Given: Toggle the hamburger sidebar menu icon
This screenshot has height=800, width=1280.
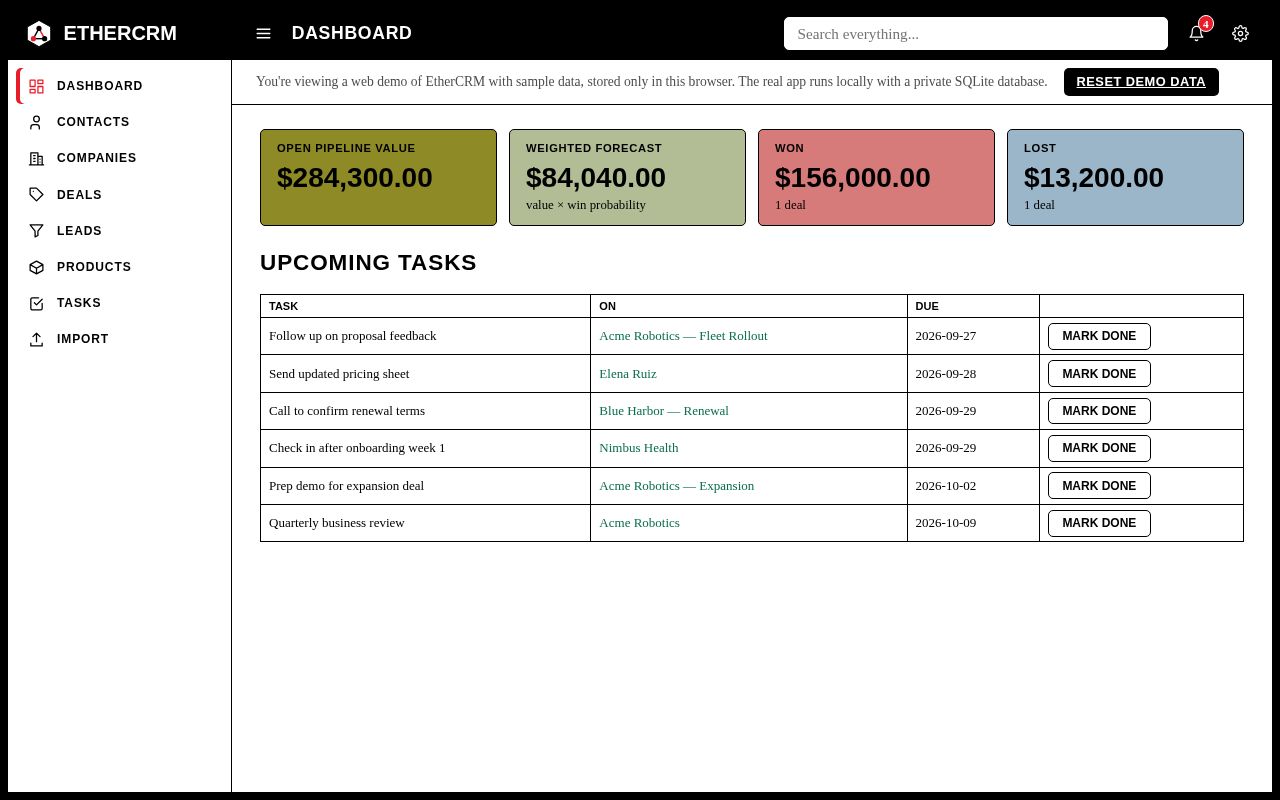Looking at the screenshot, I should (264, 33).
